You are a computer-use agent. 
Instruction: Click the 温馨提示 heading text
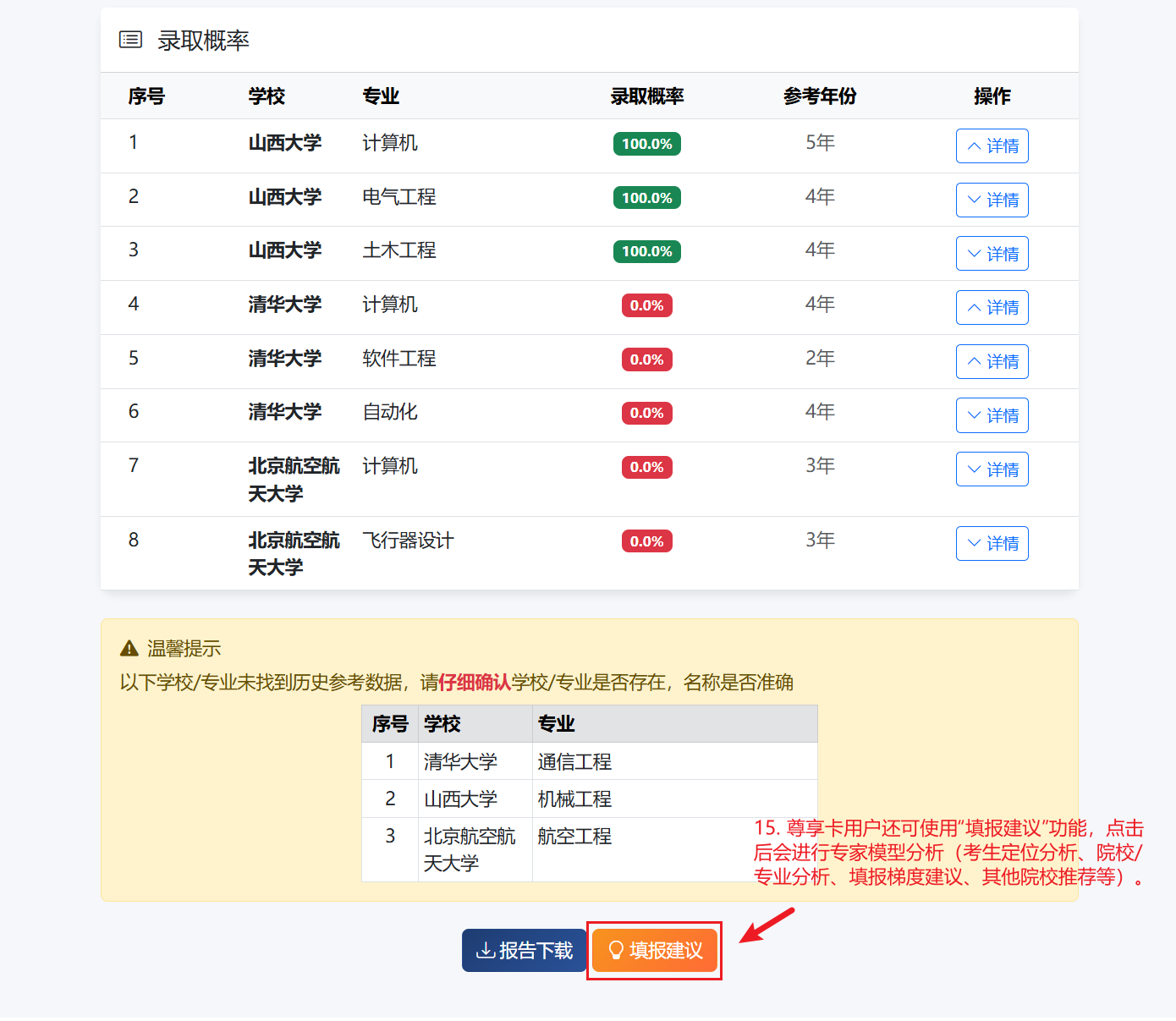pyautogui.click(x=184, y=649)
